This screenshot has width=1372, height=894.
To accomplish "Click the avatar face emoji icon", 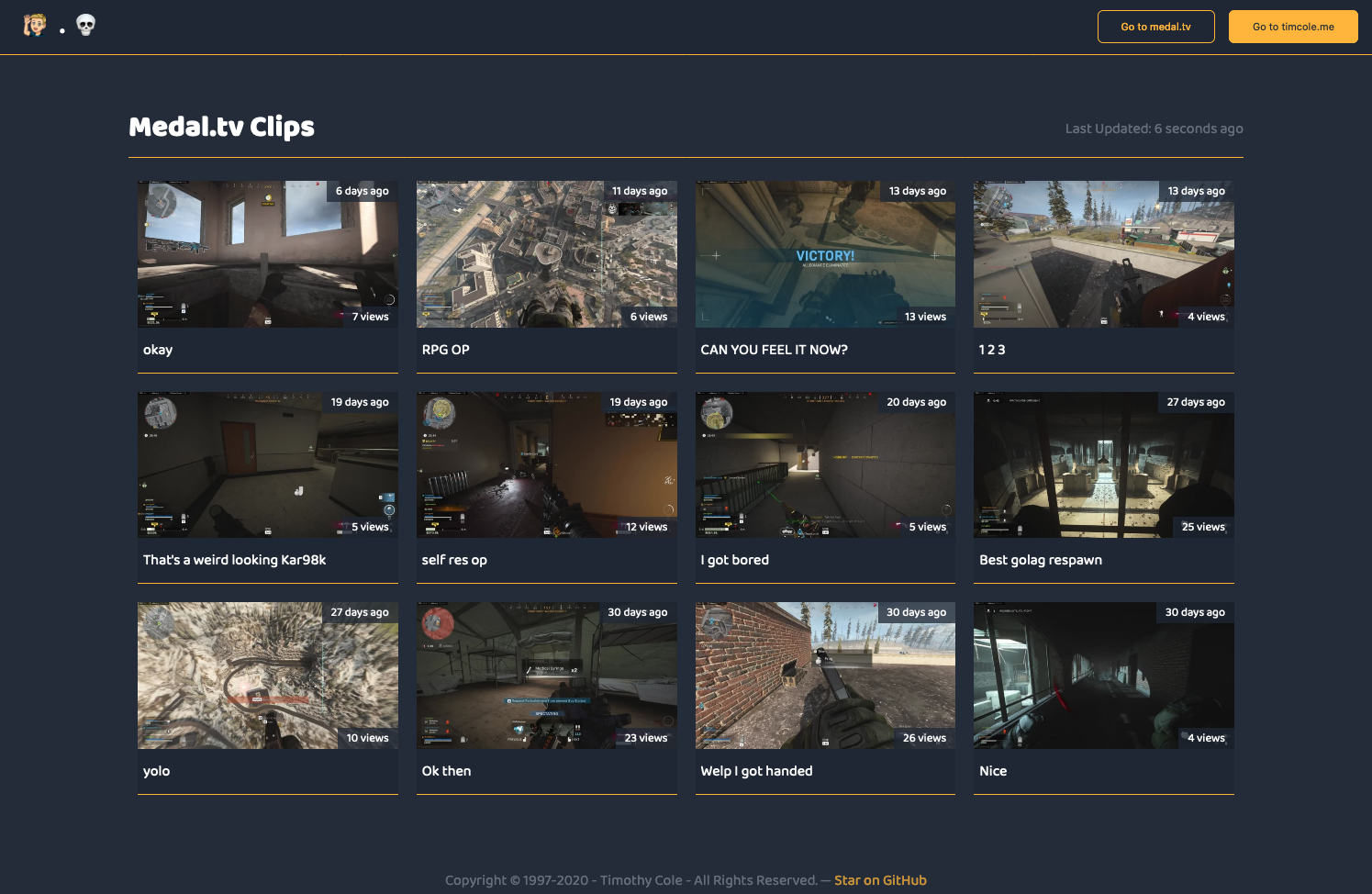I will tap(35, 25).
